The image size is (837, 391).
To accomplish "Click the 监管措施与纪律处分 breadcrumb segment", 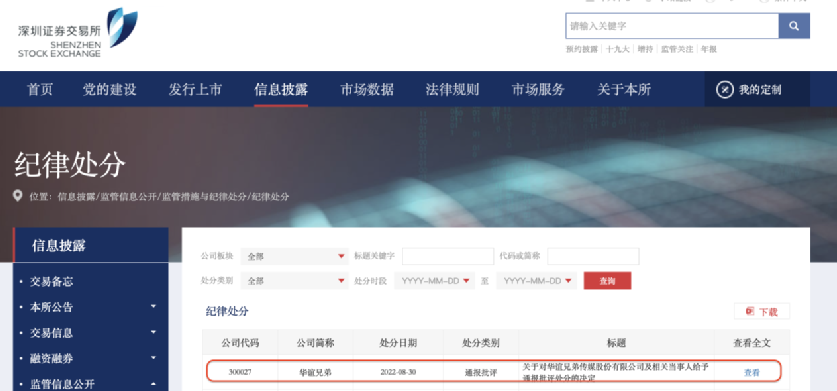I will (204, 197).
